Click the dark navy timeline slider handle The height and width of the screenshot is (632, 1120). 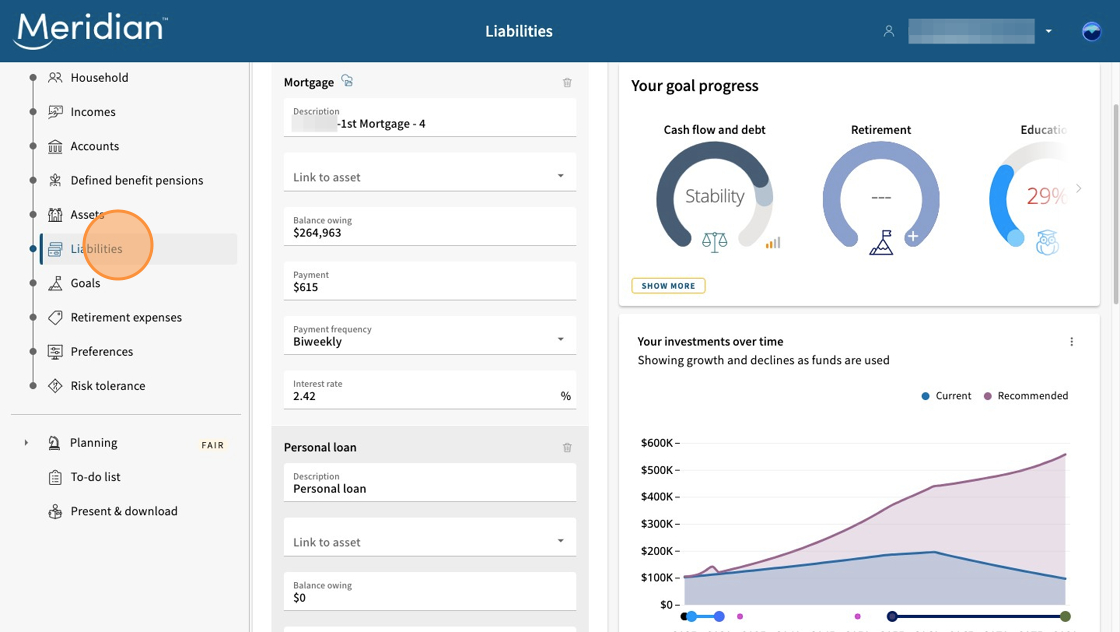[892, 616]
